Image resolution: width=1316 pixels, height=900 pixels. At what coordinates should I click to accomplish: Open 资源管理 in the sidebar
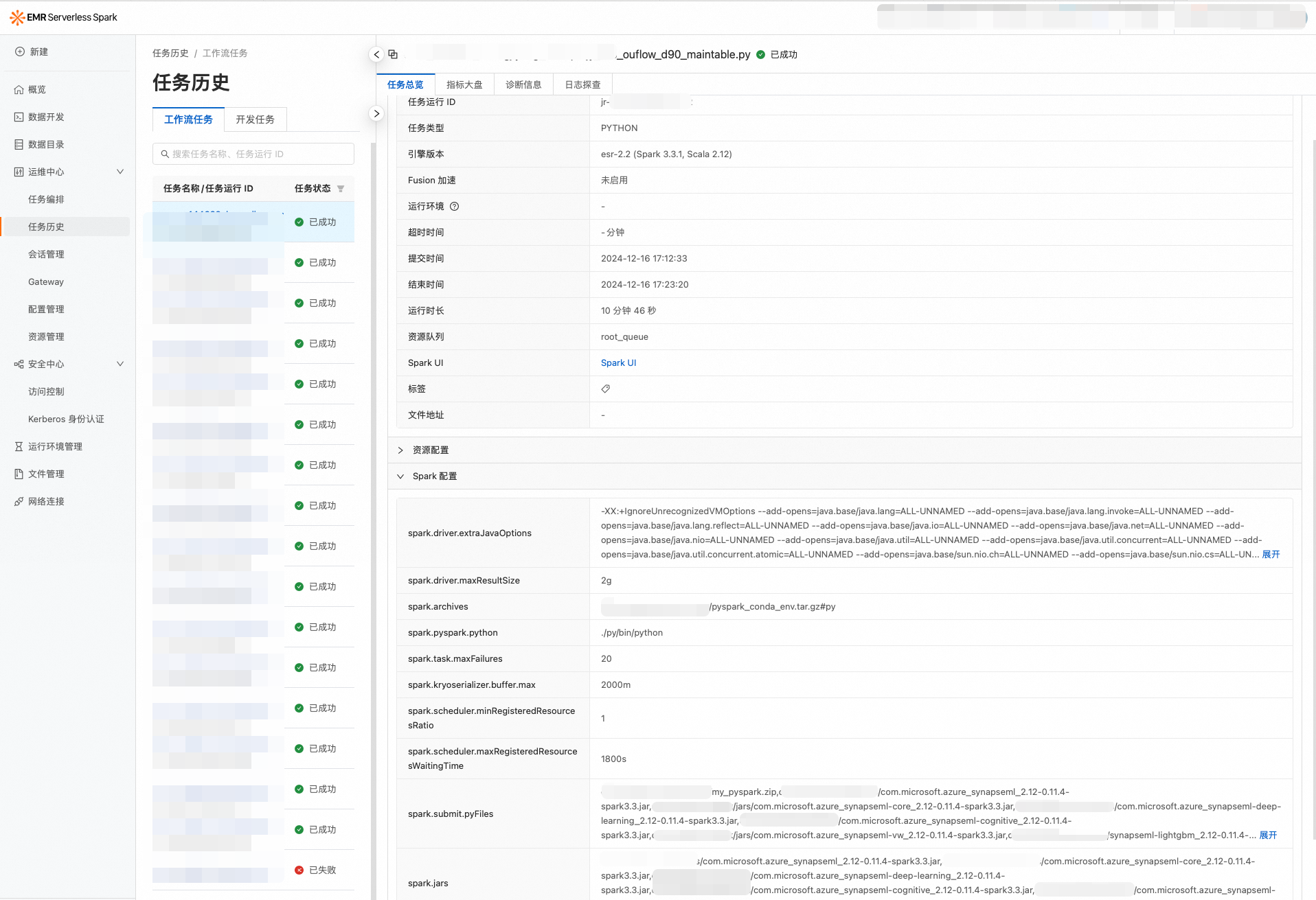coord(46,337)
